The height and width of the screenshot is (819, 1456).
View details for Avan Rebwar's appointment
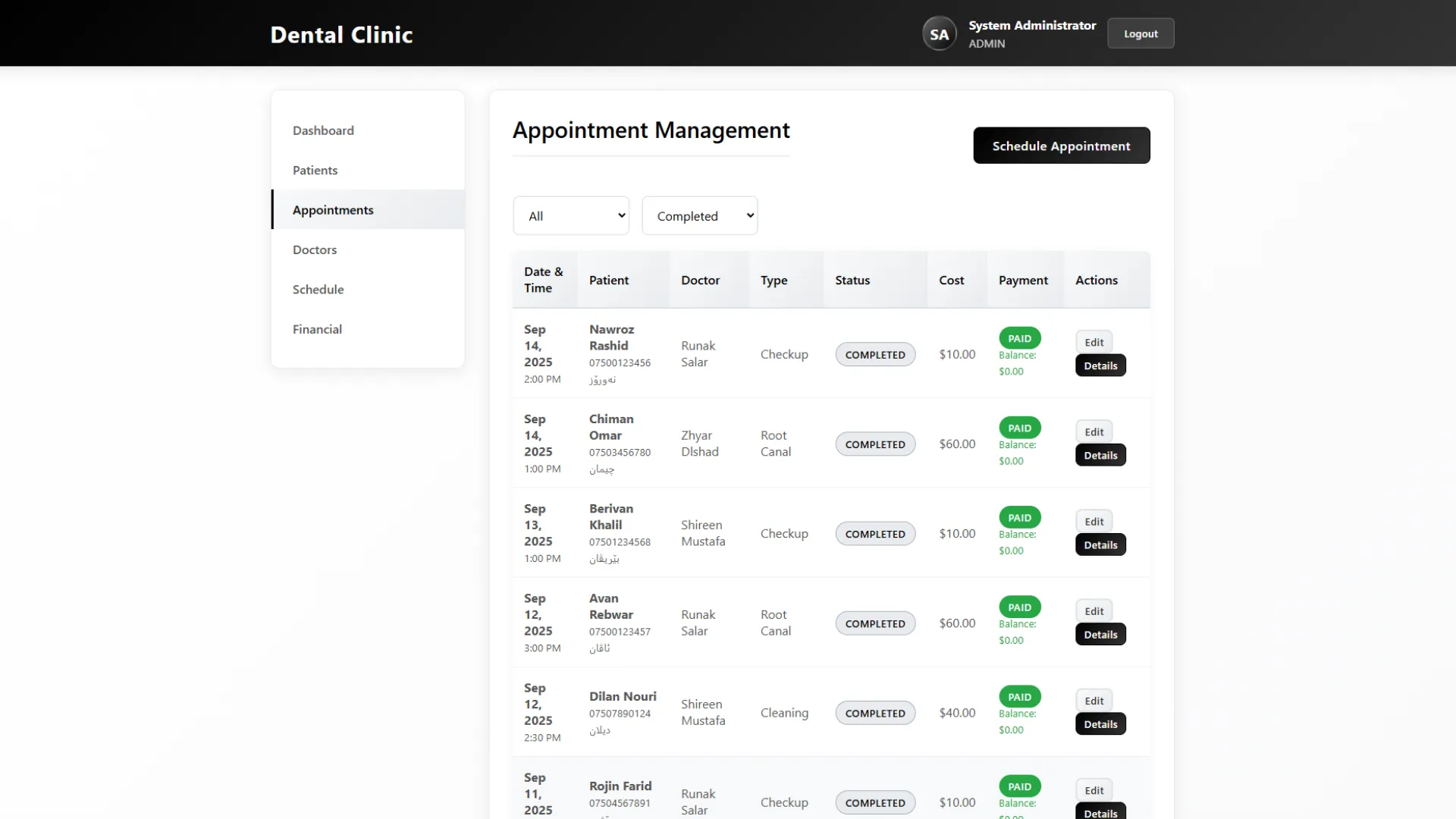[x=1100, y=634]
